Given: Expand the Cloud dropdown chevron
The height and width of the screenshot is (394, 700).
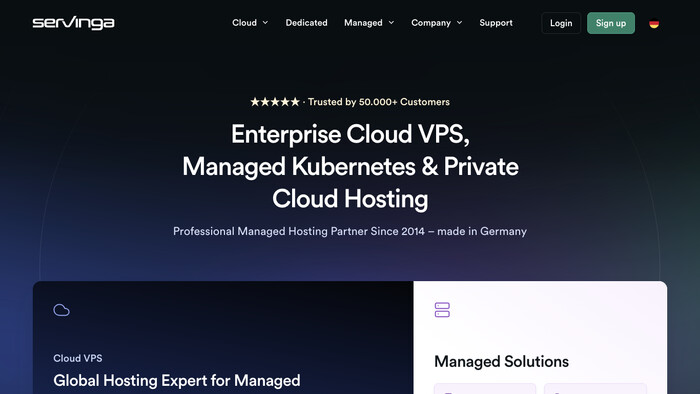Looking at the screenshot, I should 265,23.
